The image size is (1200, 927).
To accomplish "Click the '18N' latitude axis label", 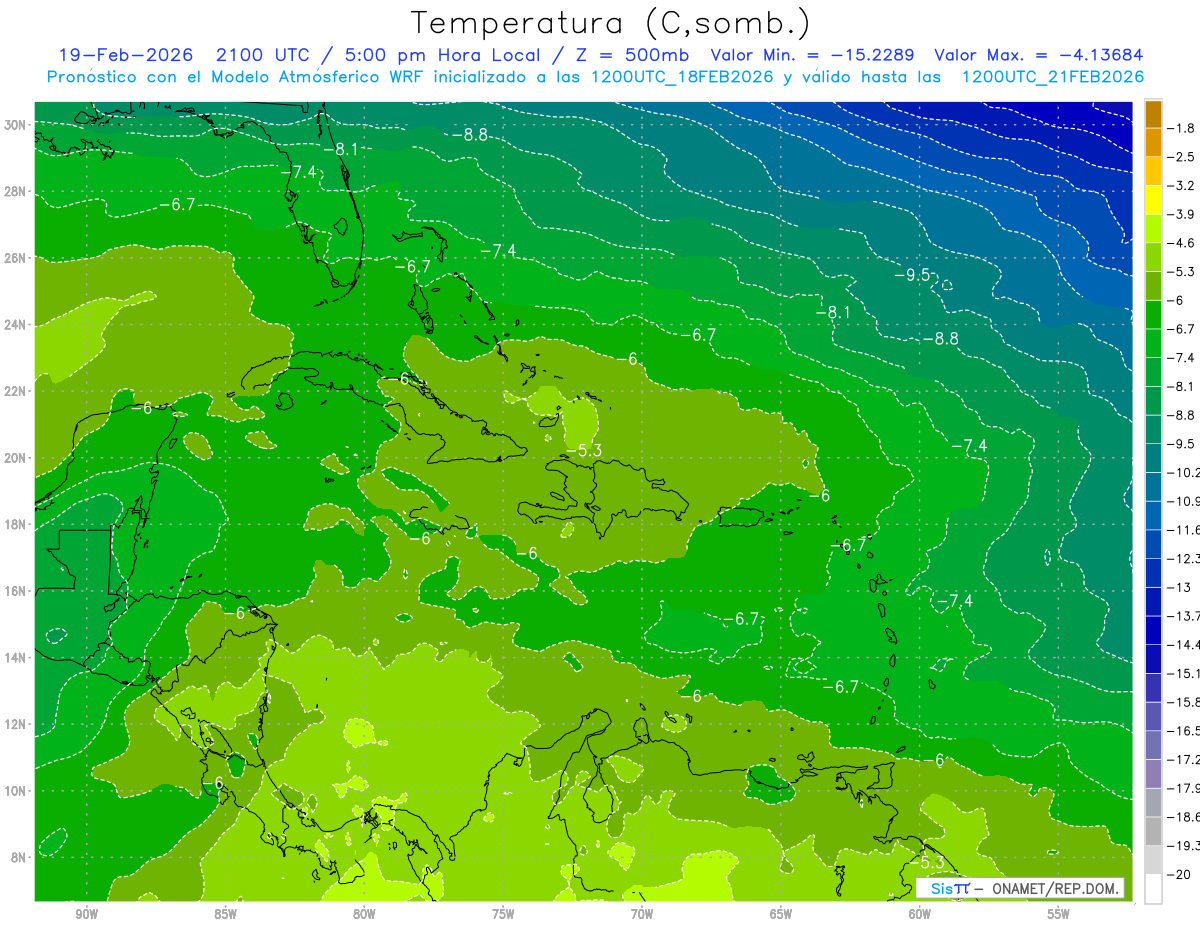I will point(17,524).
